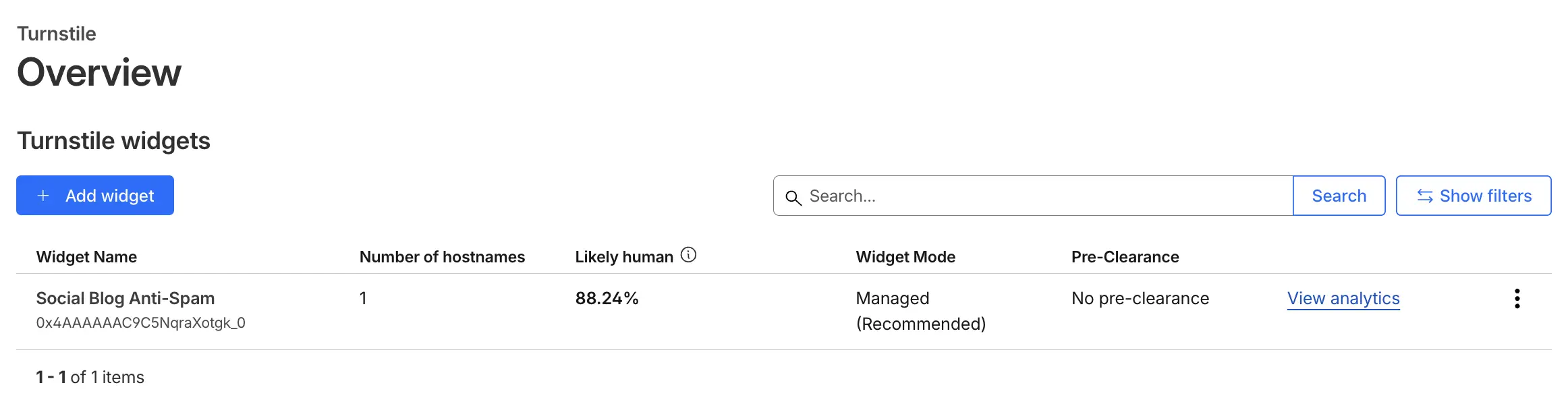Click the Show filters arrows icon

1424,196
